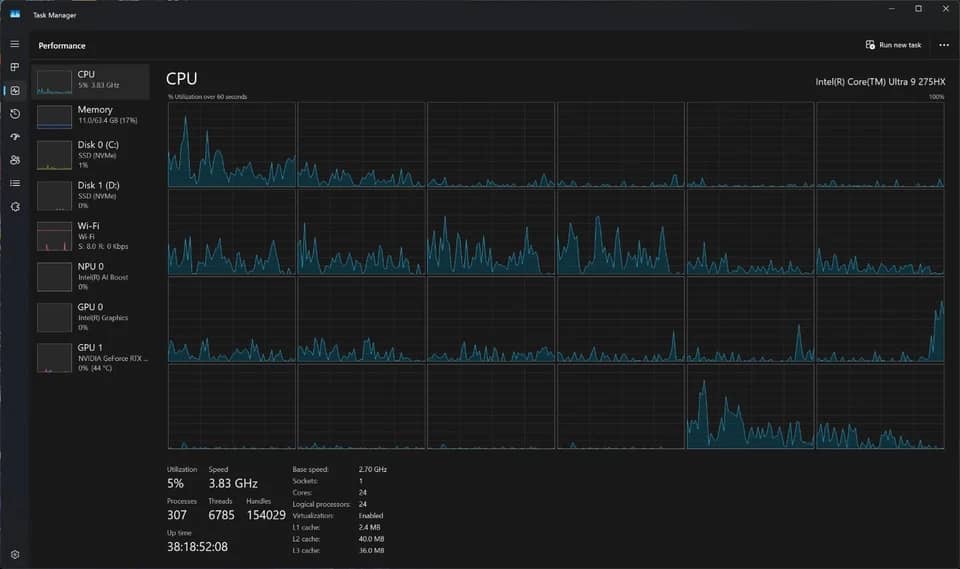Select Disk 0 (C:) resource
The image size is (960, 569).
click(91, 156)
